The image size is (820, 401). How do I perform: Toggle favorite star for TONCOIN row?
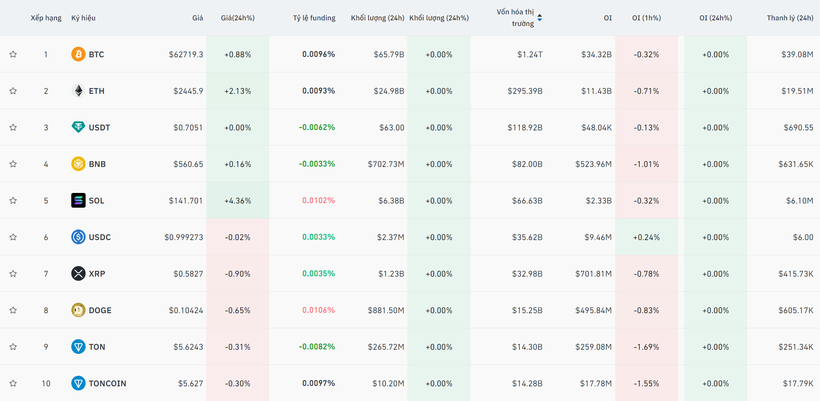pyautogui.click(x=13, y=383)
